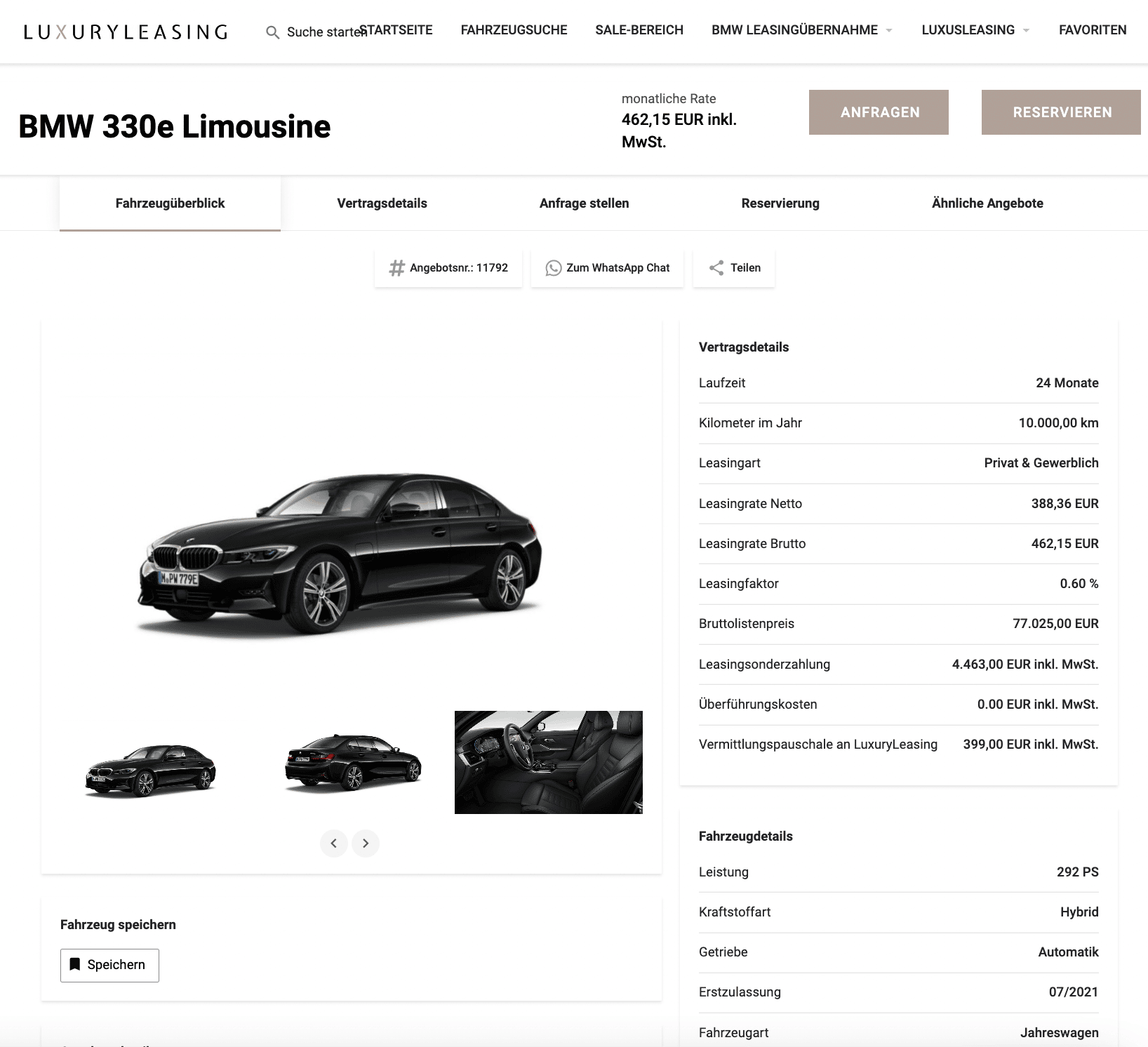
Task: Click the WhatsApp chat bubble icon
Action: point(554,268)
